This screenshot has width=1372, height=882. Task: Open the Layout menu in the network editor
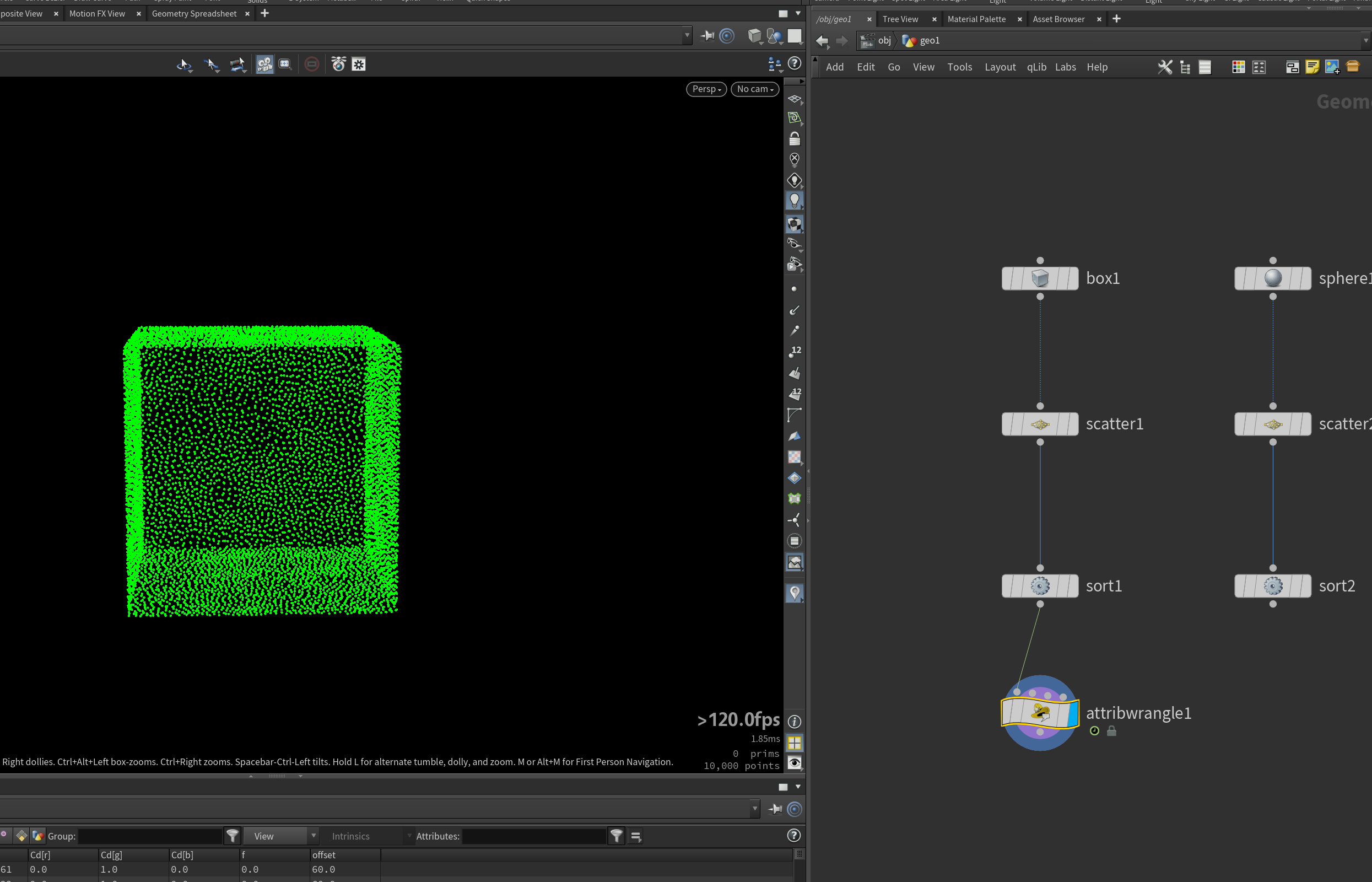(x=1000, y=67)
